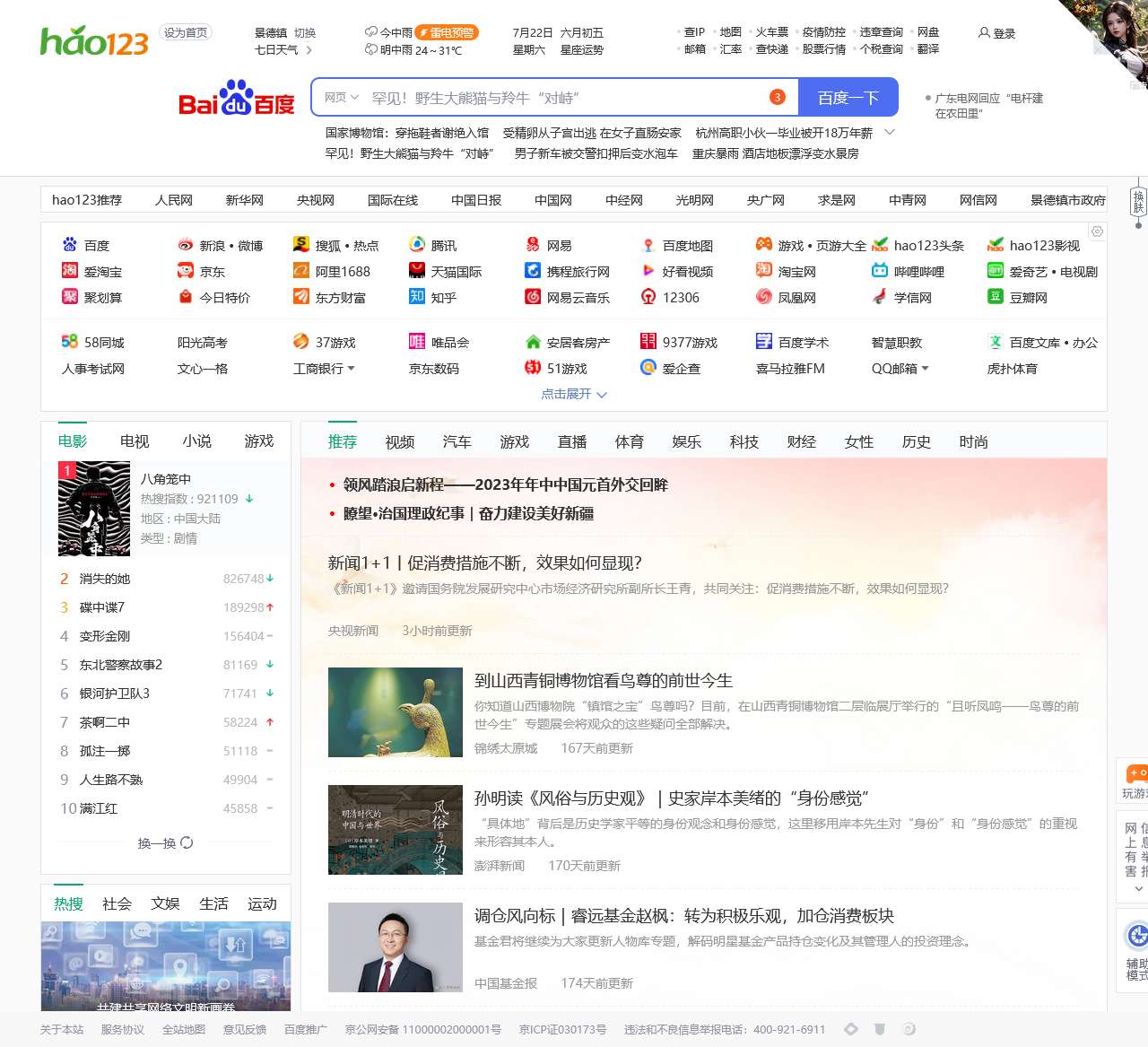The height and width of the screenshot is (1047, 1148).
Task: Open the Tencent site icon
Action: (417, 245)
